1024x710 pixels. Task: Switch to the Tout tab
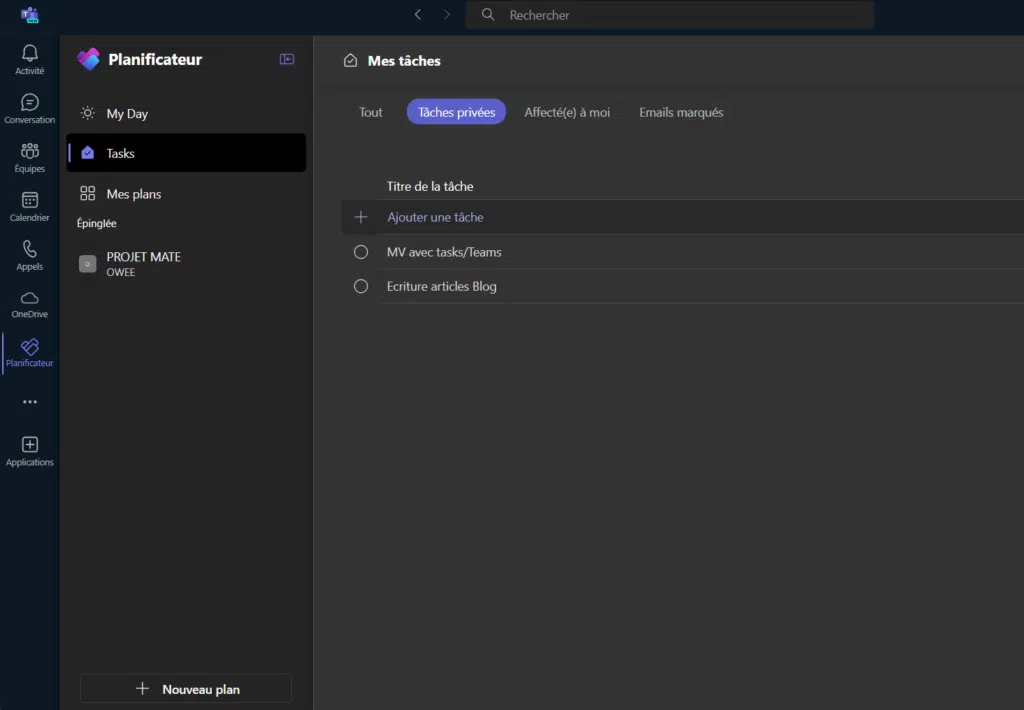pyautogui.click(x=371, y=112)
